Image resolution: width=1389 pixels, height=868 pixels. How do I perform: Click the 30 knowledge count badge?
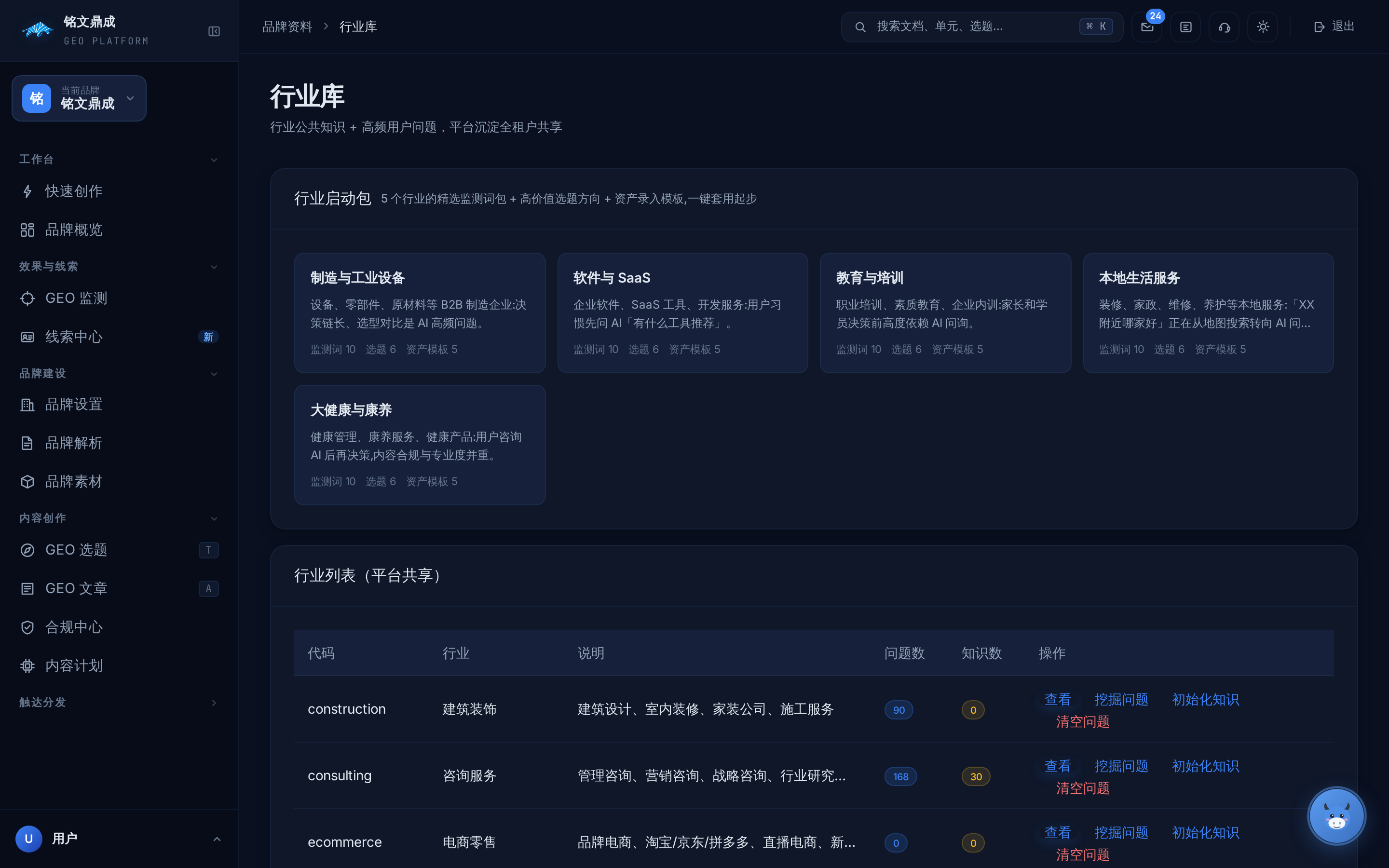[976, 777]
